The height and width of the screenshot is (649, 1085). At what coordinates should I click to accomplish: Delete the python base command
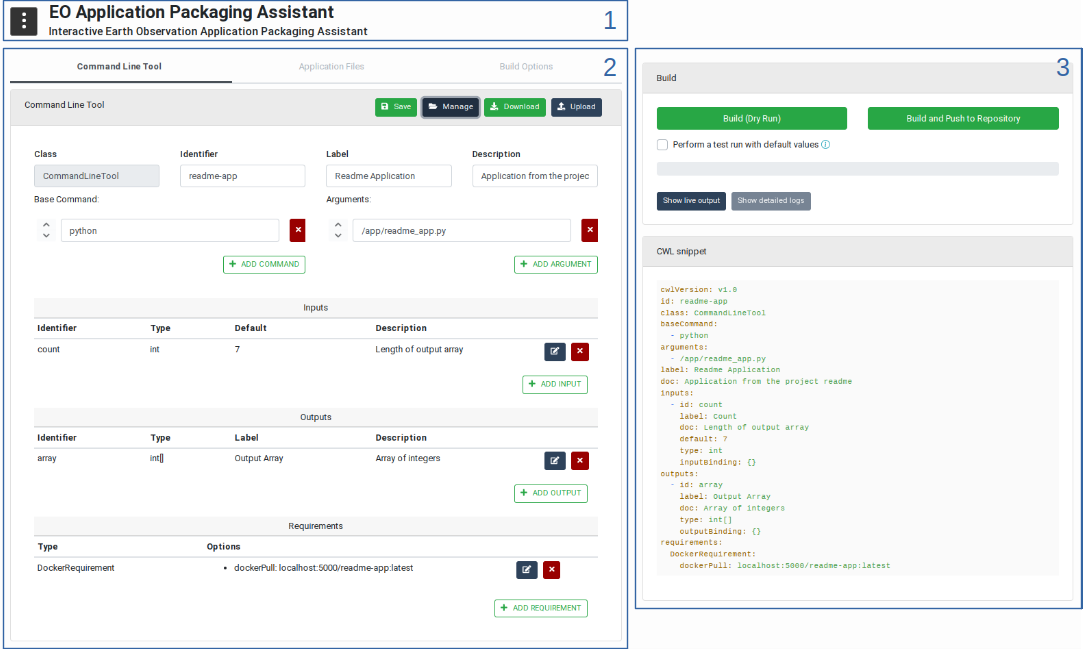pos(298,230)
